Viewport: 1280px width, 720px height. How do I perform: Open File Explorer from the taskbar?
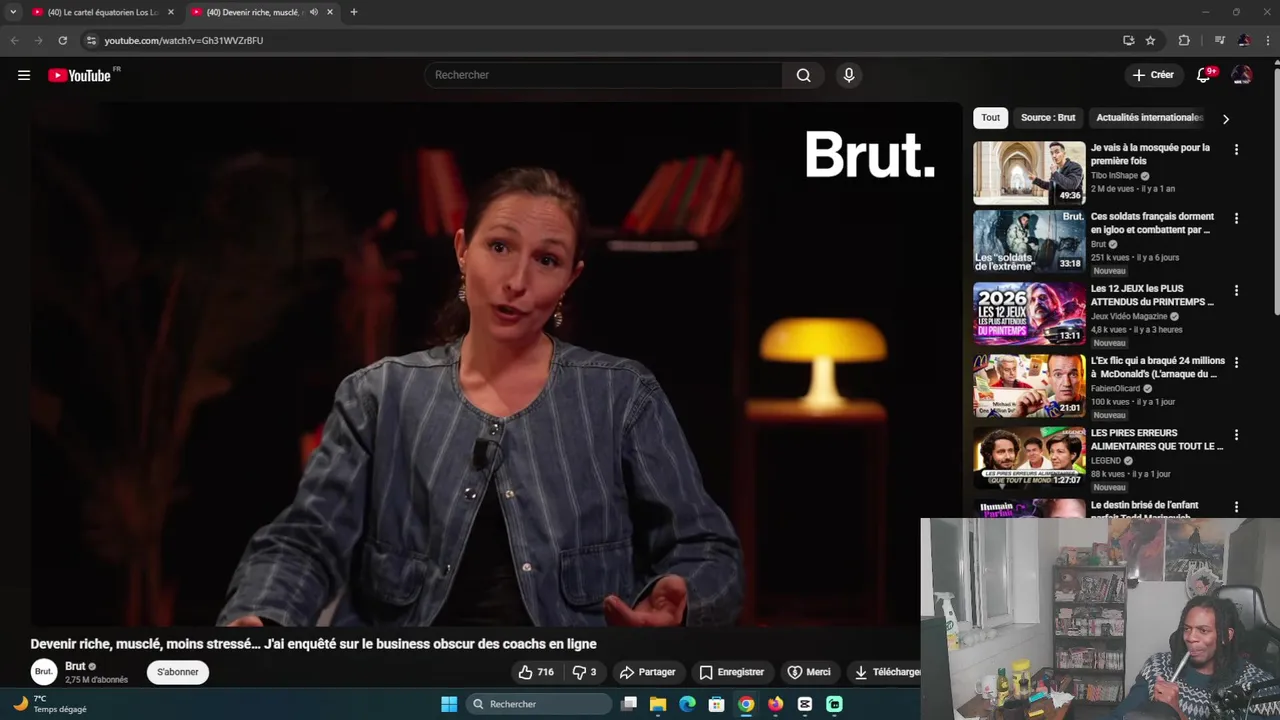(x=658, y=704)
